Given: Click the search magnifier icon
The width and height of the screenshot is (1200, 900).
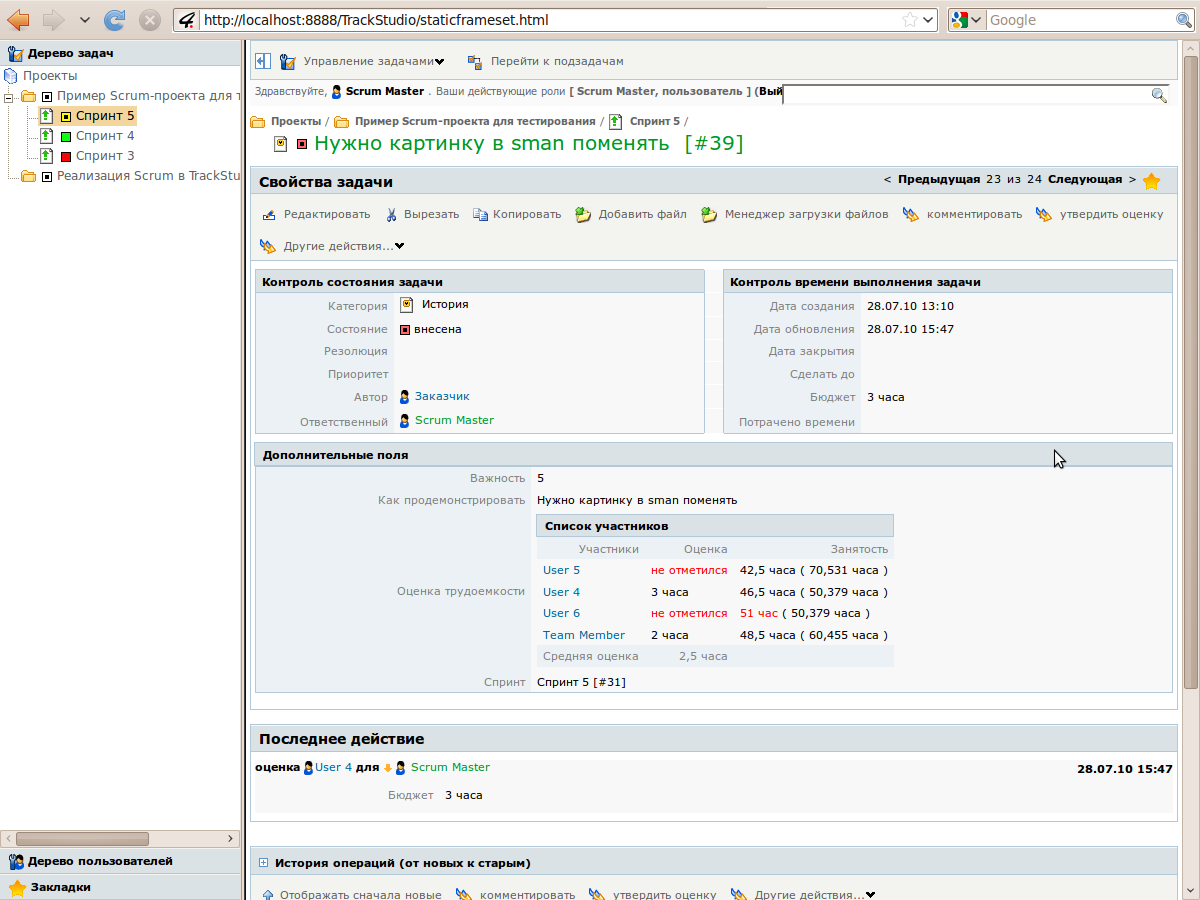Looking at the screenshot, I should point(1159,95).
